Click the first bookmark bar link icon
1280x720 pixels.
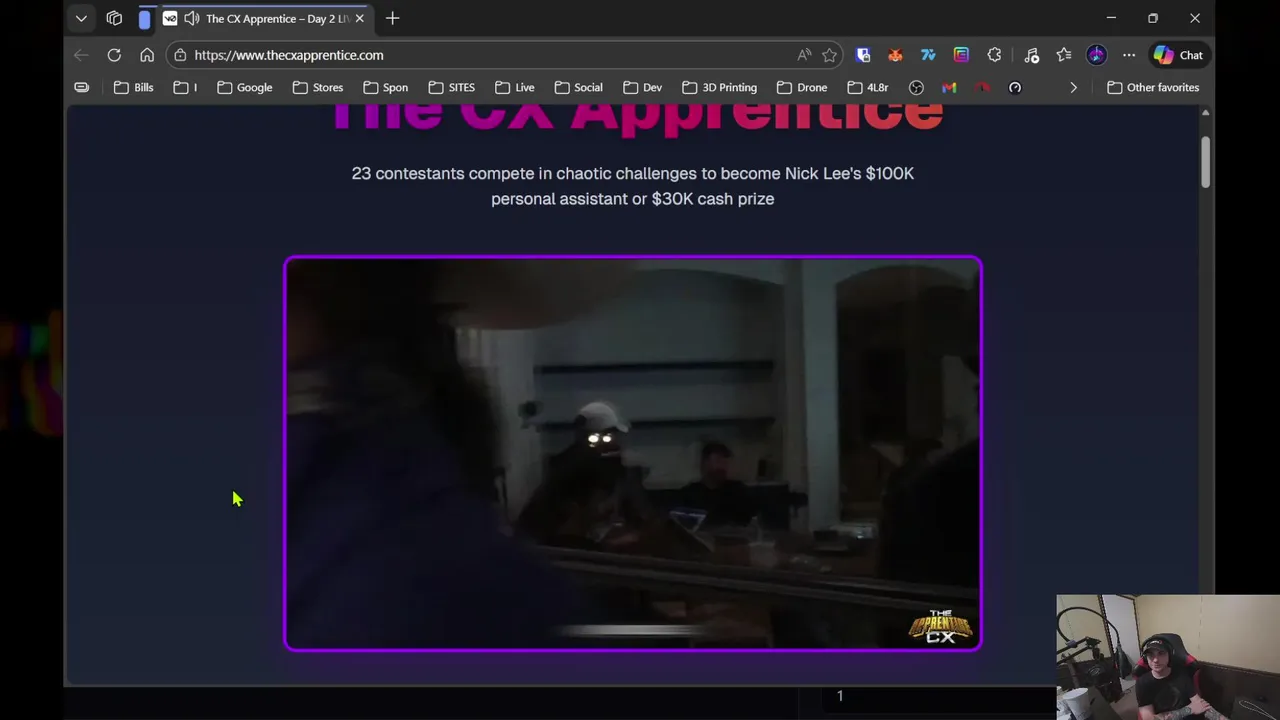82,87
